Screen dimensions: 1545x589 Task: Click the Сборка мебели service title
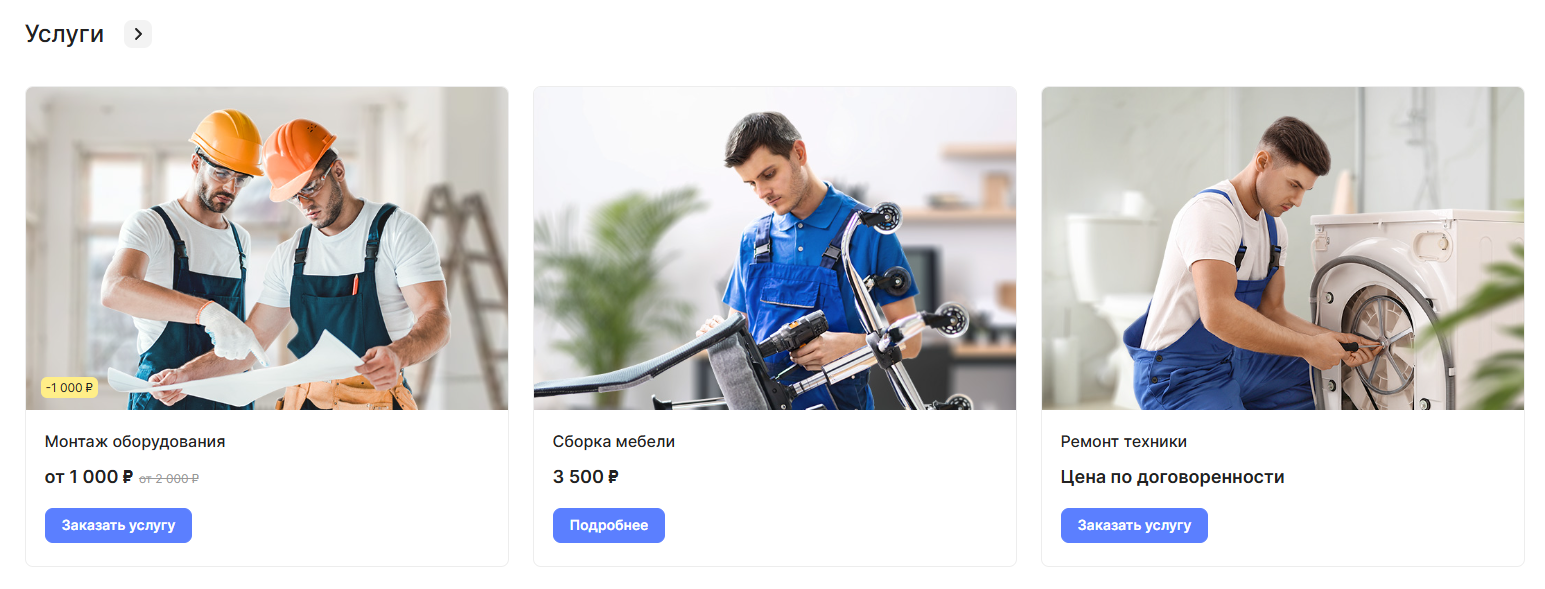[x=613, y=441]
